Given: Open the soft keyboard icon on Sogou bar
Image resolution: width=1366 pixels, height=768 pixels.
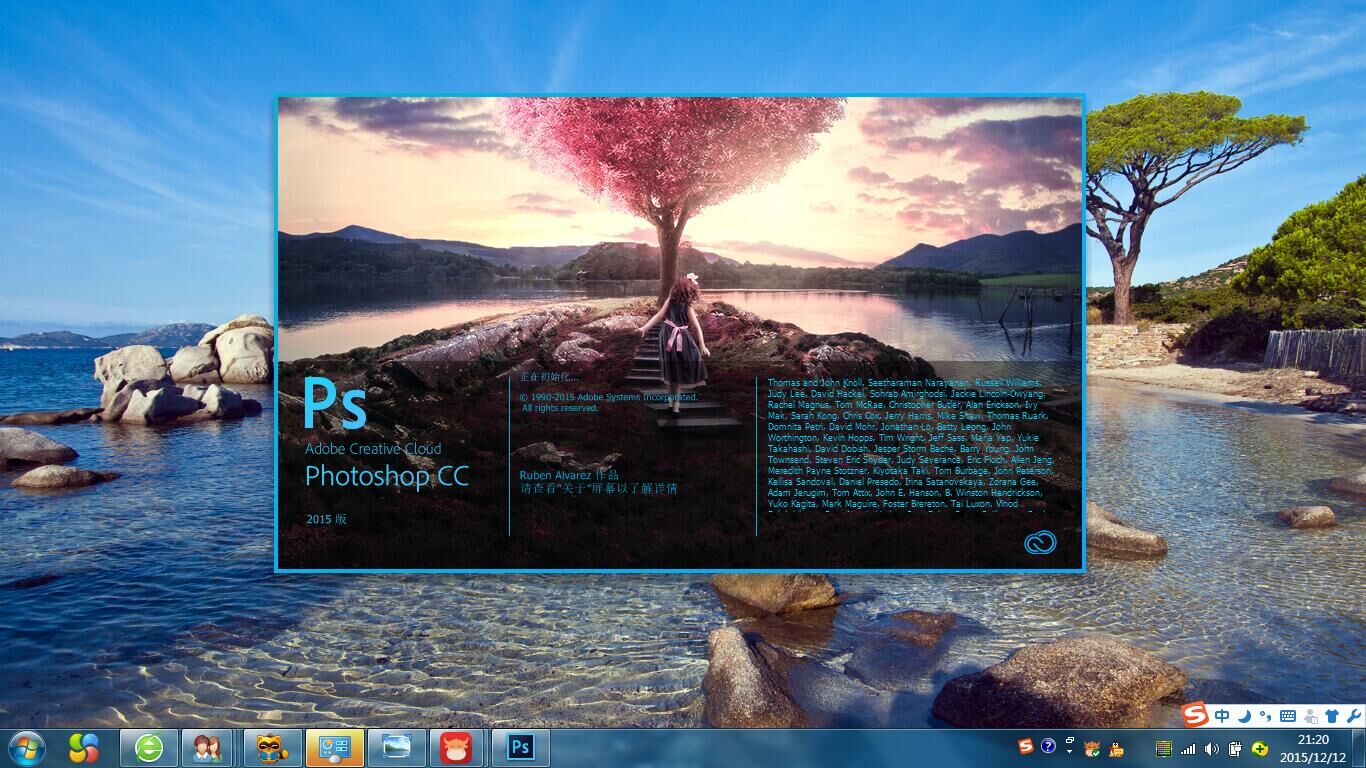Looking at the screenshot, I should tap(1288, 716).
